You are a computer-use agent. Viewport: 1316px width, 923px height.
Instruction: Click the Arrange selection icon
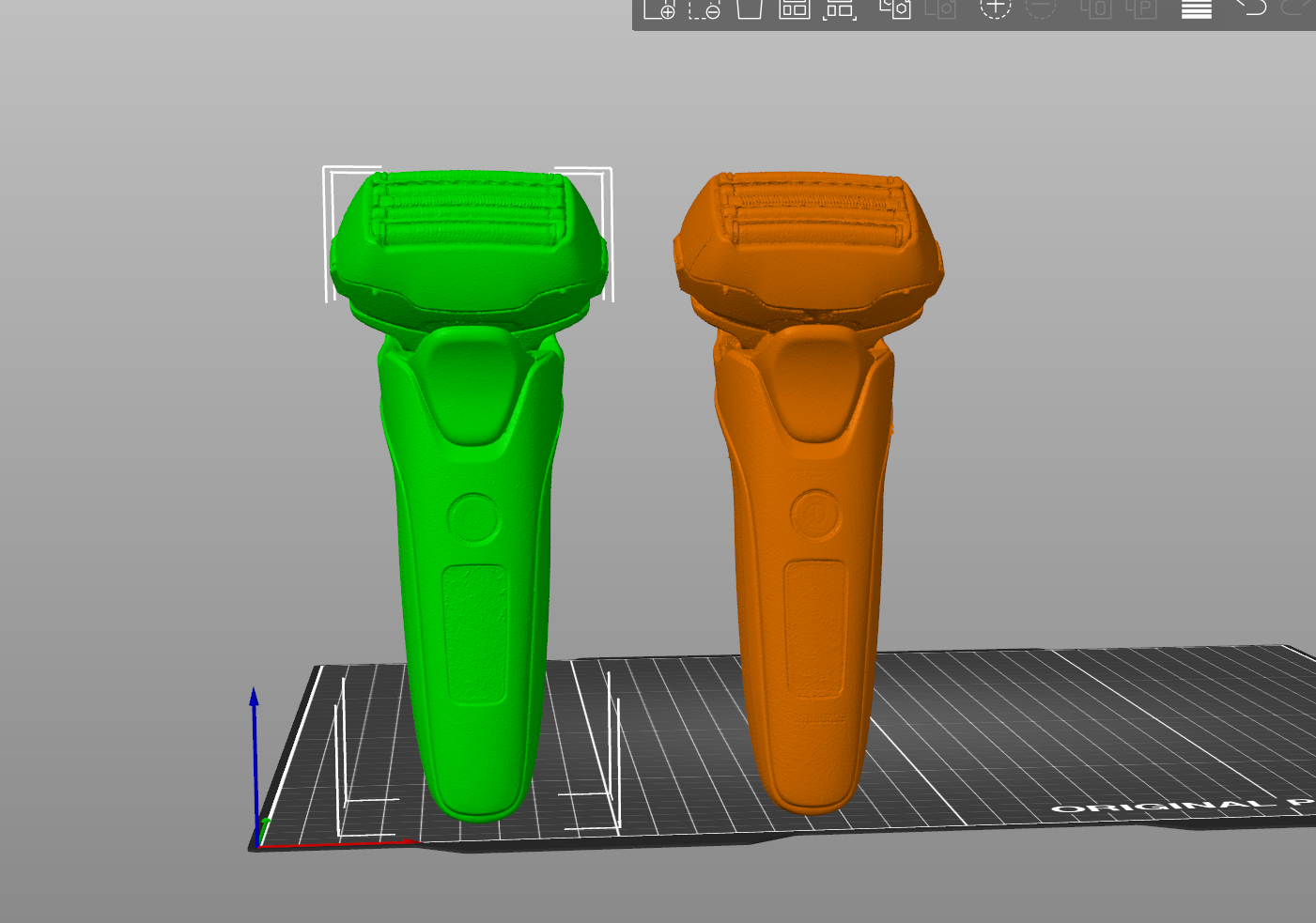point(840,9)
